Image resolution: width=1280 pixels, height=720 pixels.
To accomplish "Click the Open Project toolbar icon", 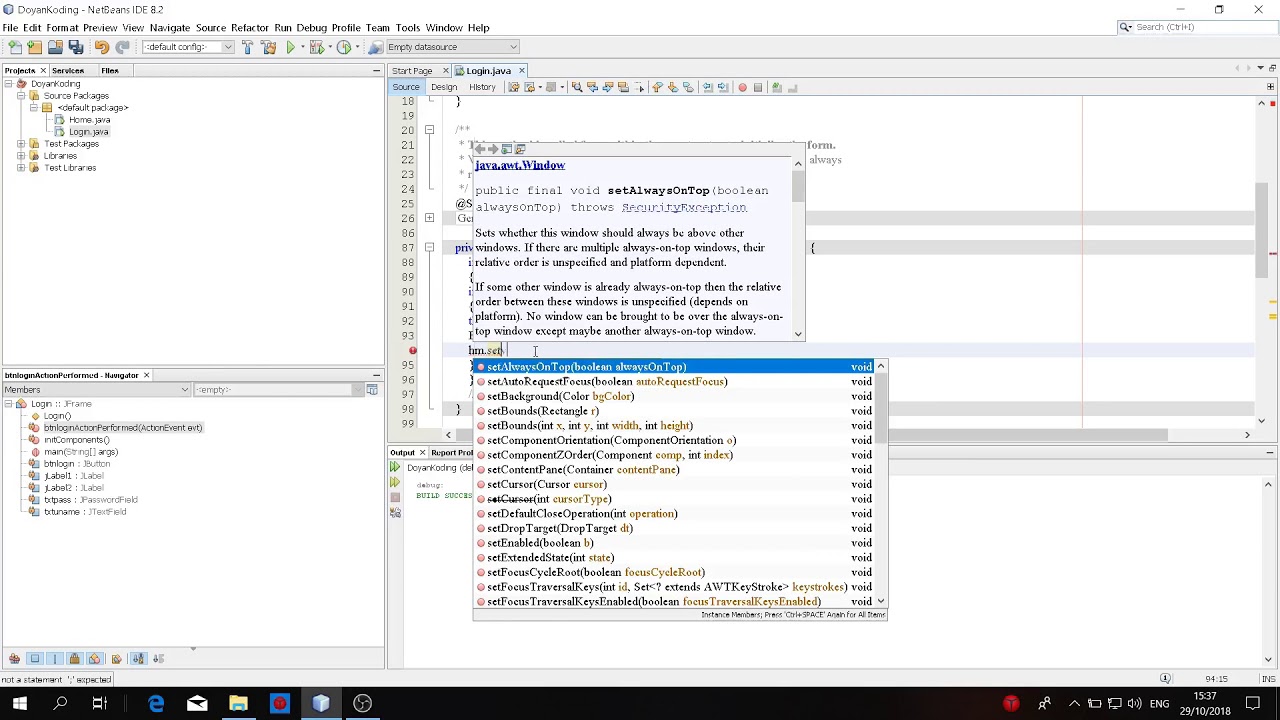I will tap(56, 47).
